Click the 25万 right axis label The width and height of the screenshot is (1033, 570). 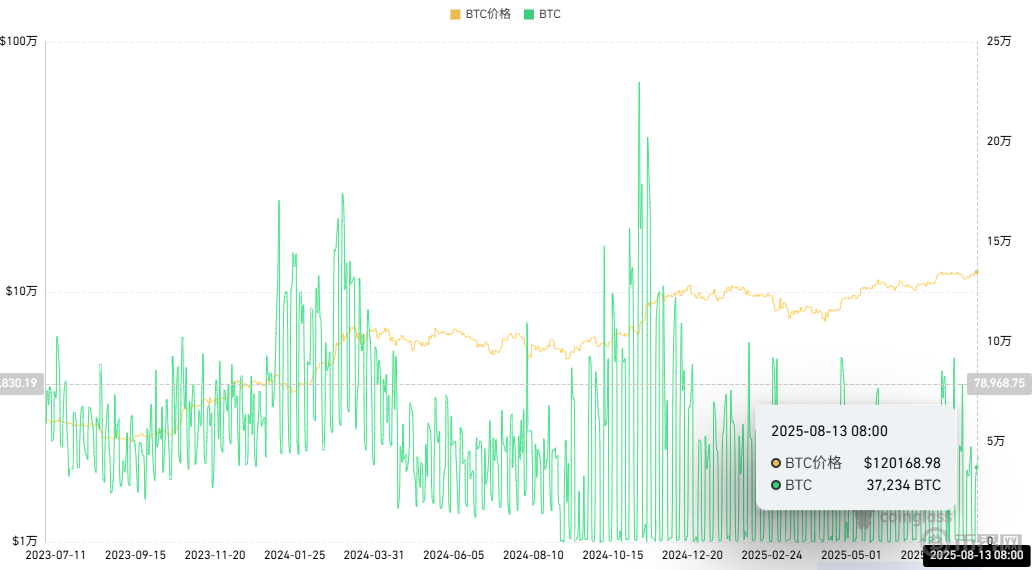coord(998,42)
